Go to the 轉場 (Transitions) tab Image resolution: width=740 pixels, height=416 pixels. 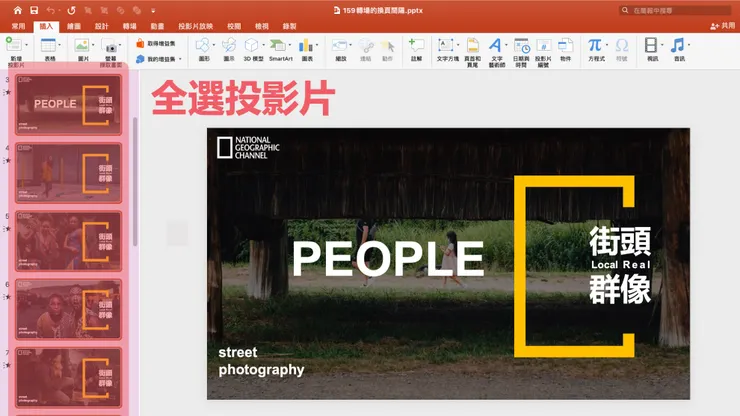coord(129,26)
